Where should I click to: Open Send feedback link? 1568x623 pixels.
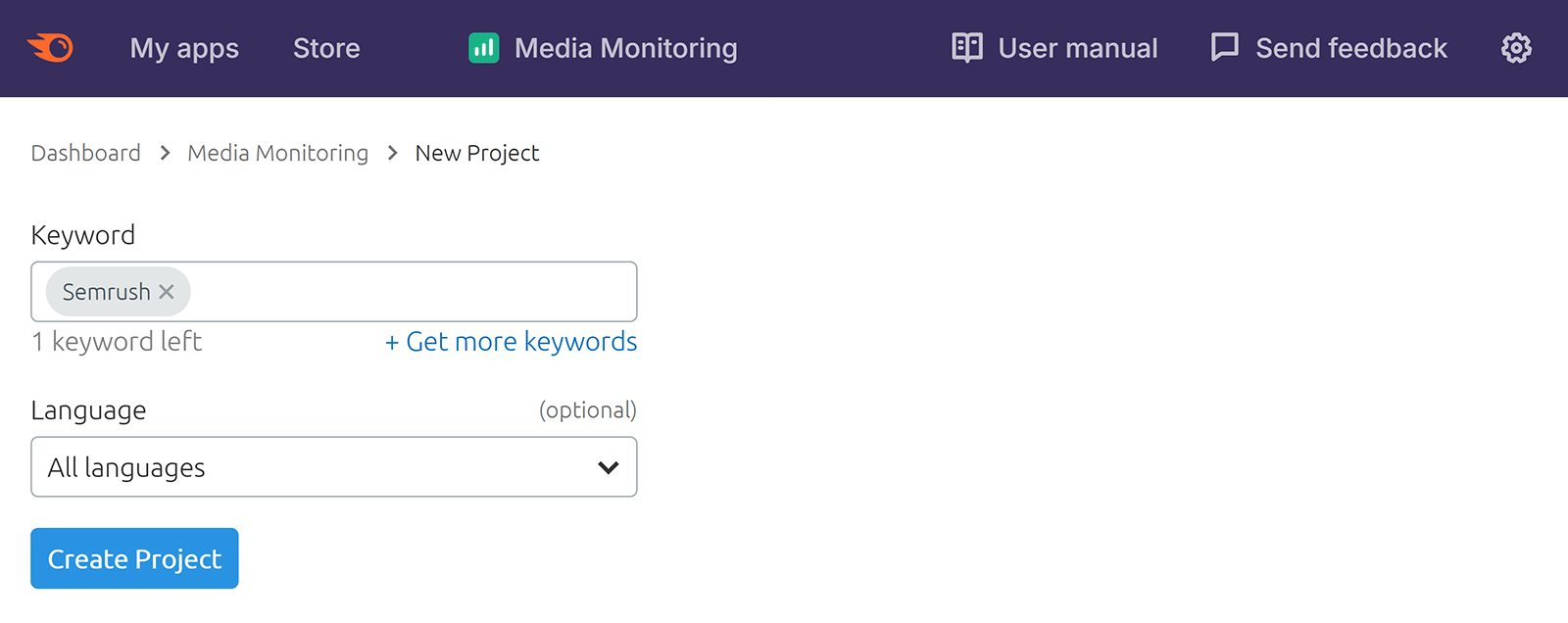pos(1351,48)
